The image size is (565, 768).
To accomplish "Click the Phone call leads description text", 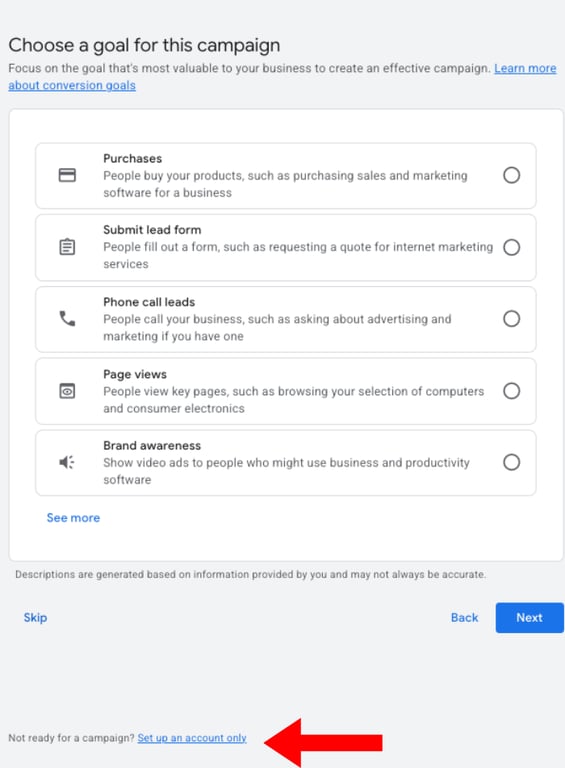I will (x=277, y=328).
